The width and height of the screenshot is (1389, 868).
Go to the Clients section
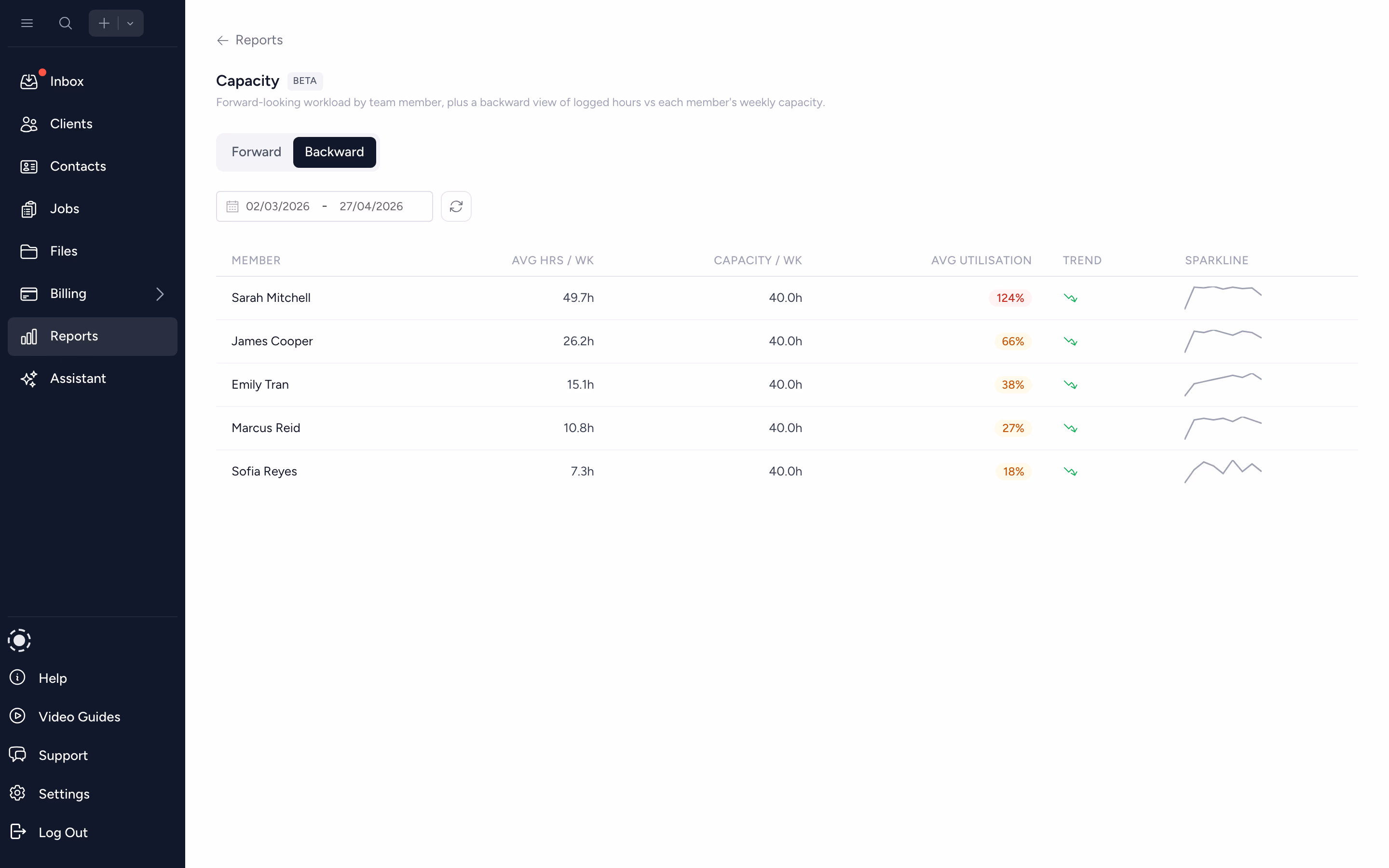(x=70, y=124)
